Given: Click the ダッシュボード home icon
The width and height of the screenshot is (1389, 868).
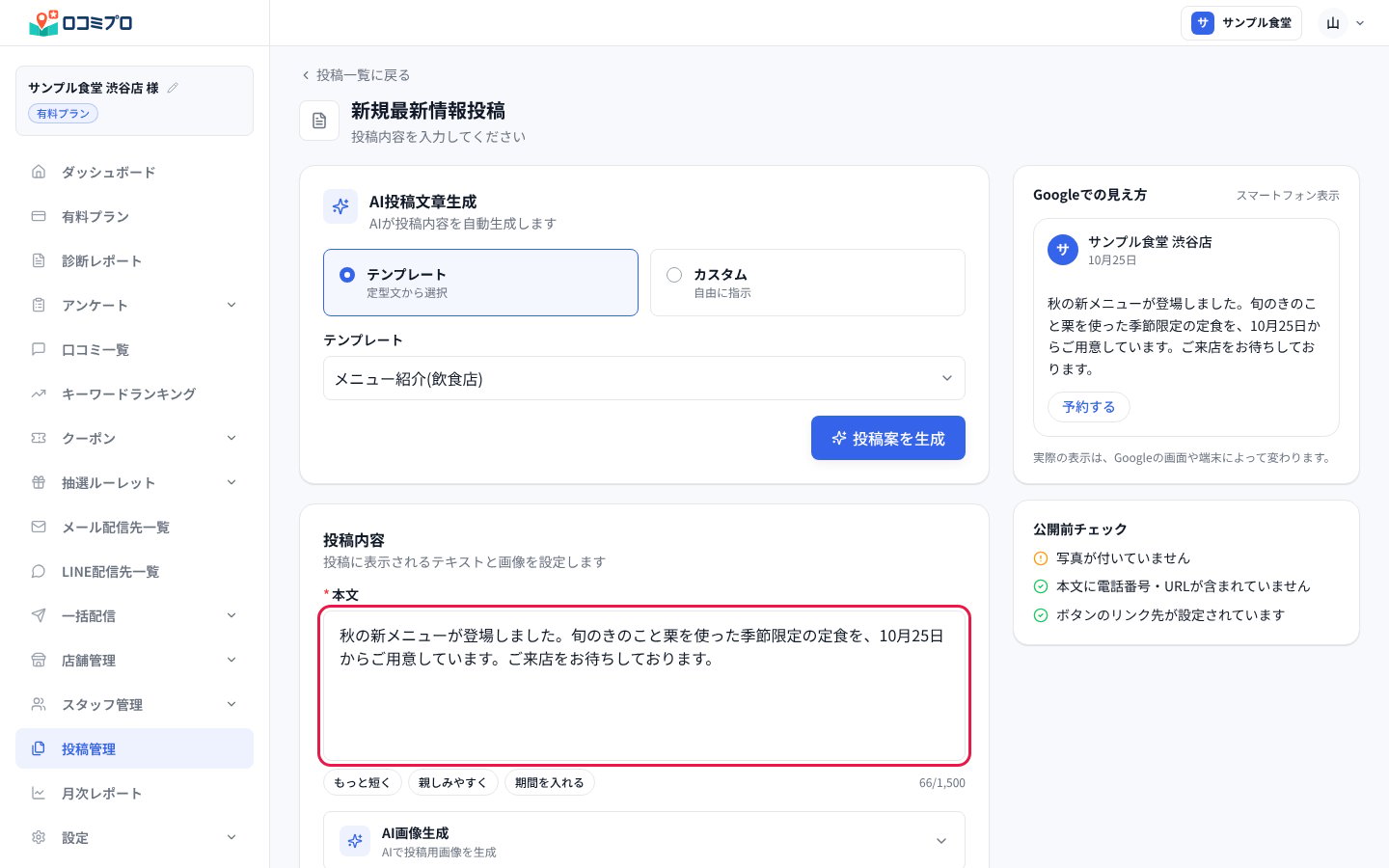Looking at the screenshot, I should (39, 172).
